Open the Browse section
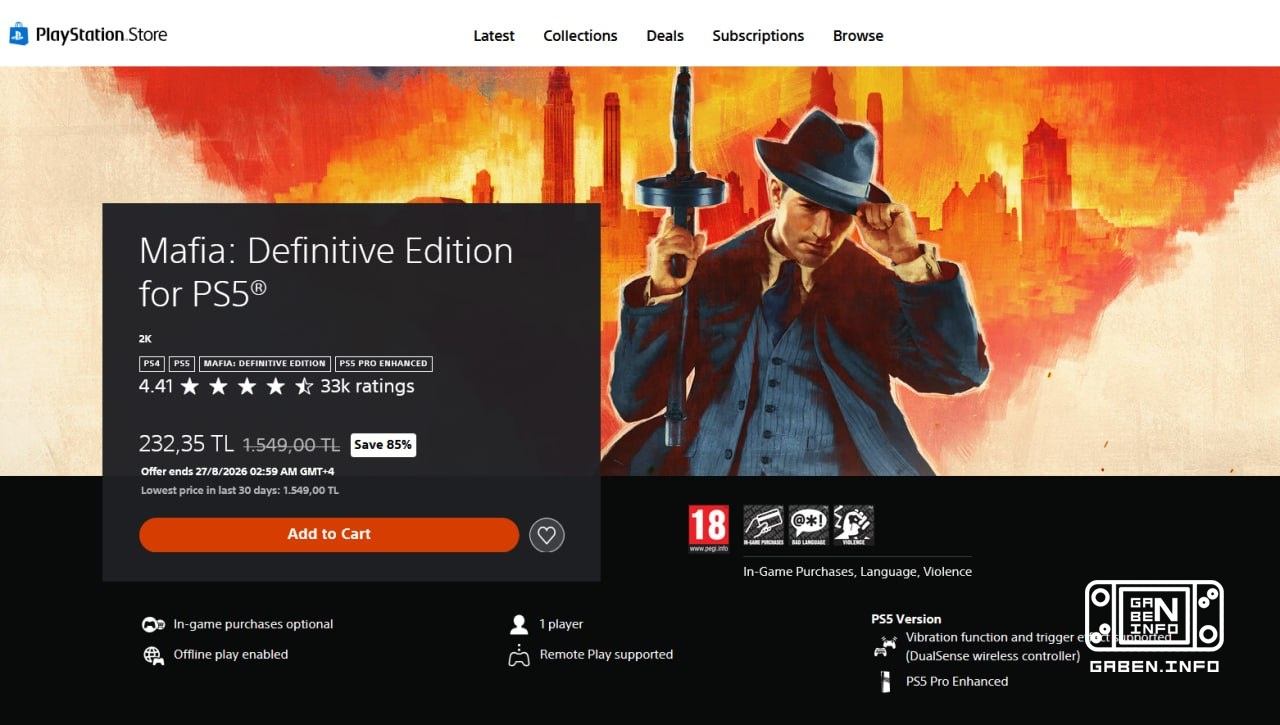The height and width of the screenshot is (725, 1280). [x=858, y=35]
